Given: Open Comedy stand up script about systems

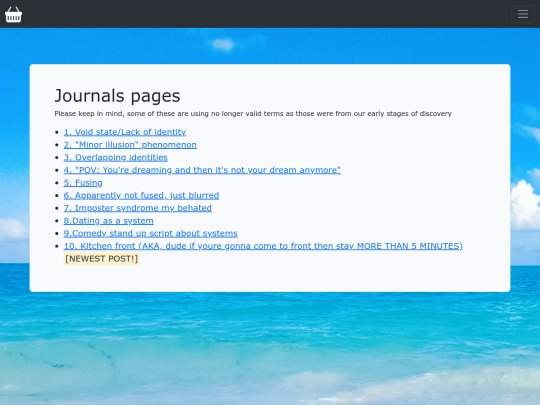Looking at the screenshot, I should 150,233.
